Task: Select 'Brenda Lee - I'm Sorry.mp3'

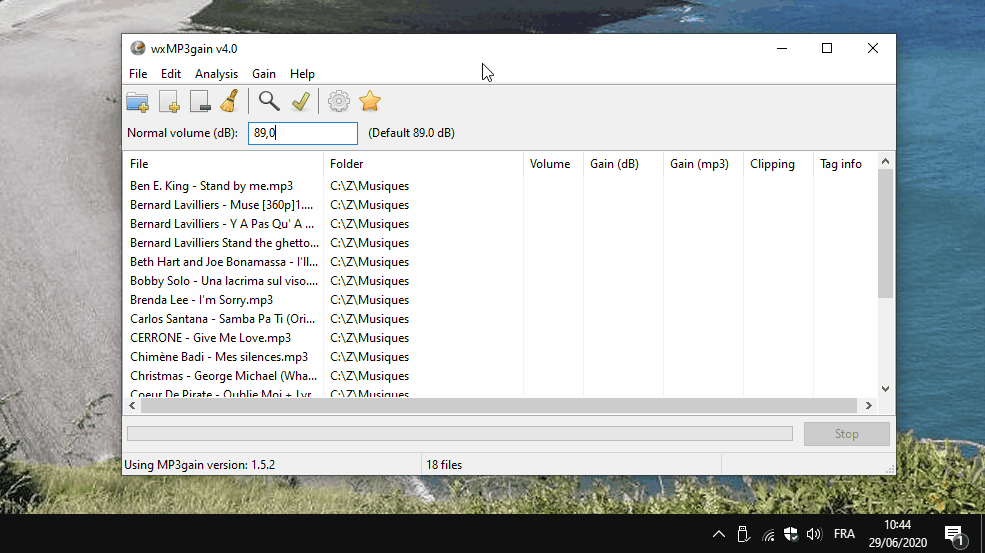Action: point(202,300)
